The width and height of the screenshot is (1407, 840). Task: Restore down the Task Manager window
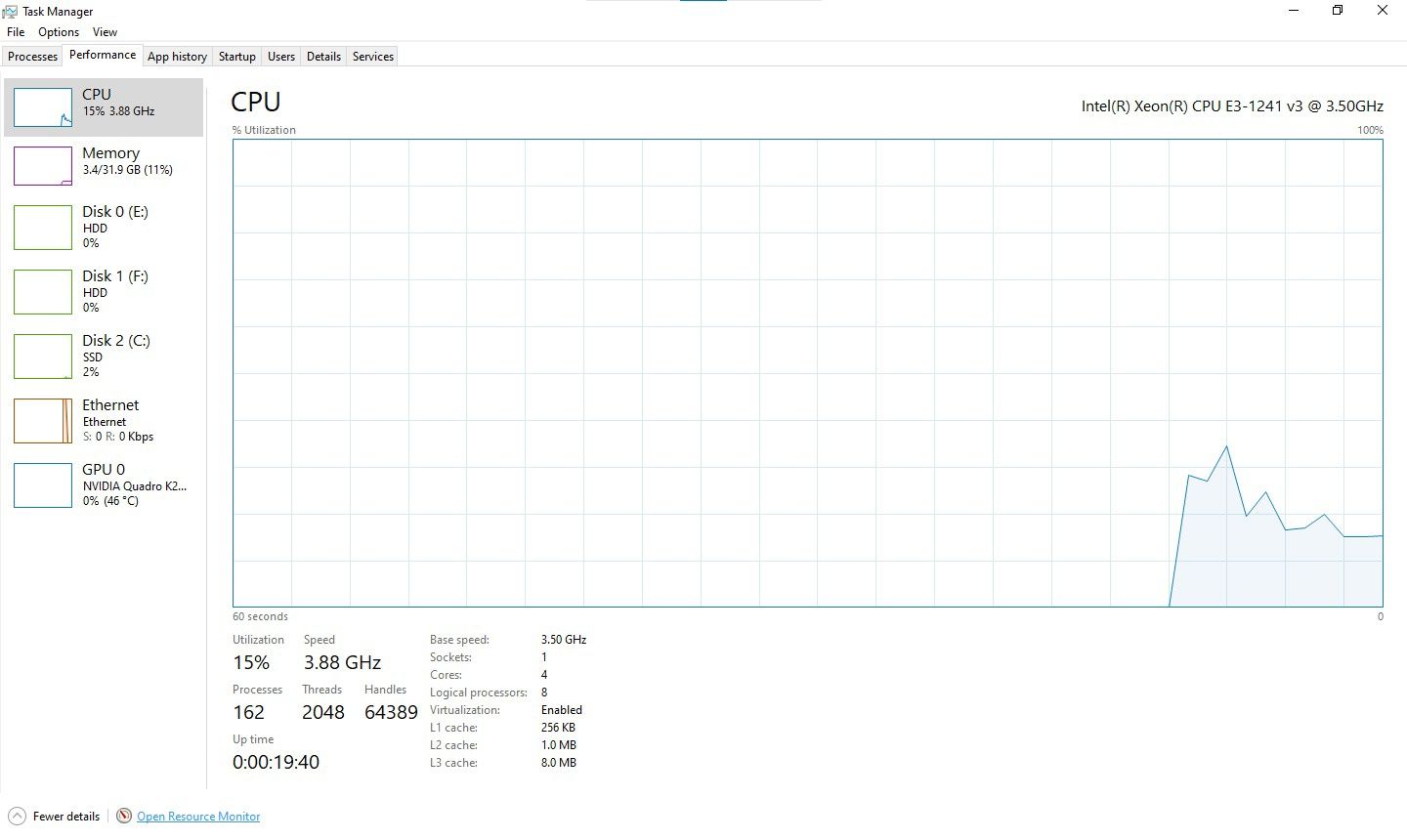point(1338,11)
